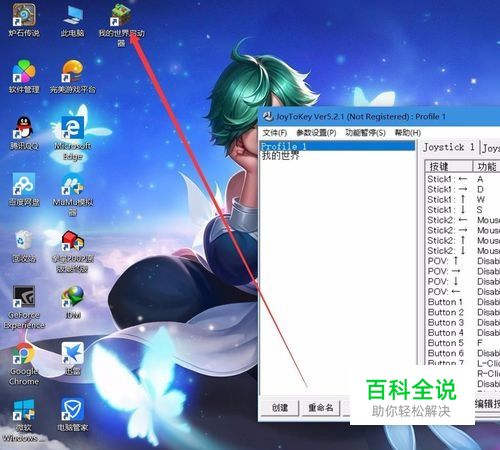This screenshot has height=450, width=500.
Task: Launch Microsoft Edge from the desktop
Action: tap(72, 137)
